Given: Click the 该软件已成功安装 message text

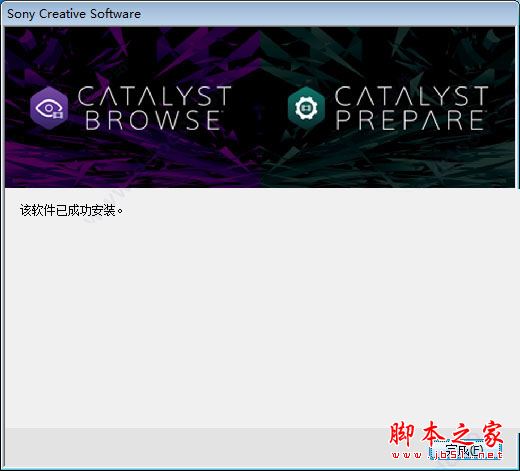Looking at the screenshot, I should 71,210.
